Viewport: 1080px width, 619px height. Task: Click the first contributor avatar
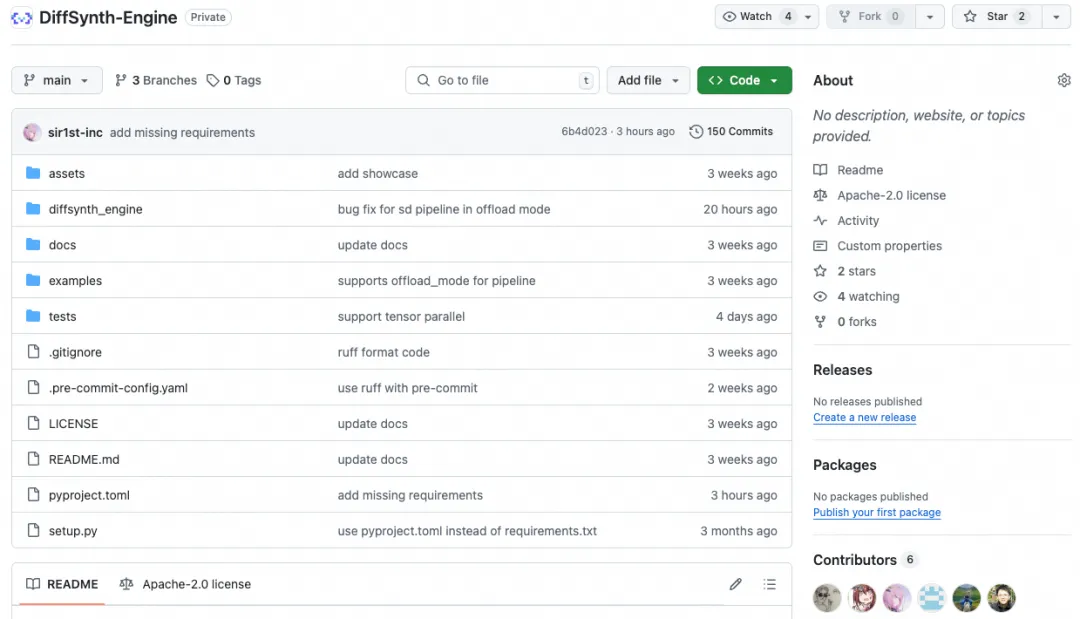tap(827, 598)
